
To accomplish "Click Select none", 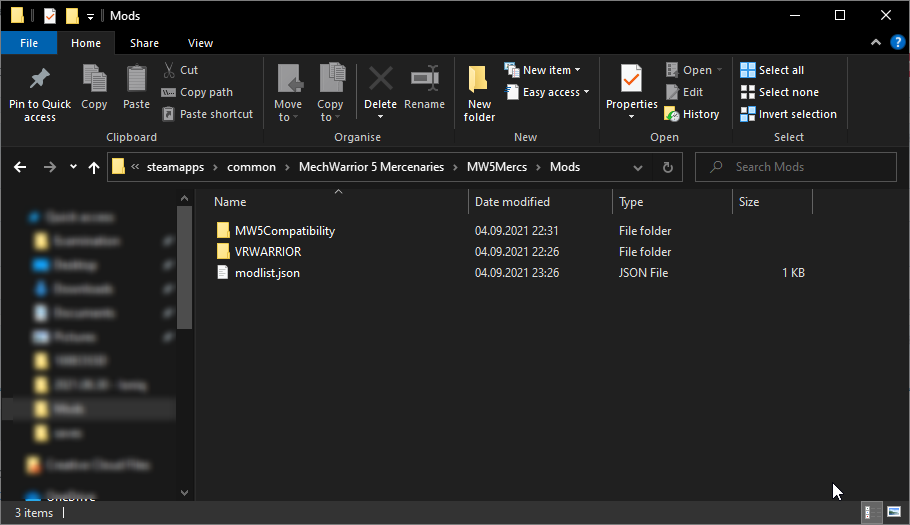I will [x=779, y=92].
